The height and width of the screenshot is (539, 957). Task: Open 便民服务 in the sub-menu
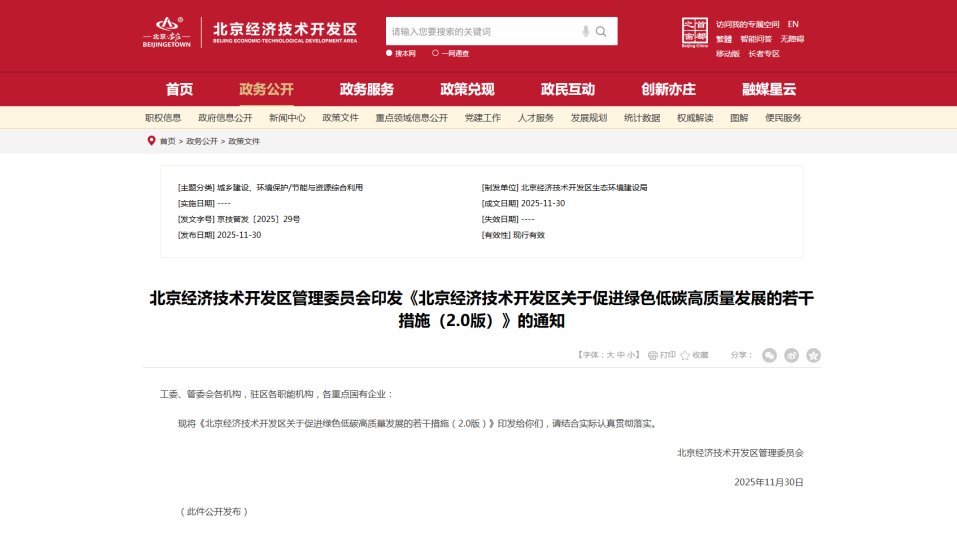tap(783, 118)
